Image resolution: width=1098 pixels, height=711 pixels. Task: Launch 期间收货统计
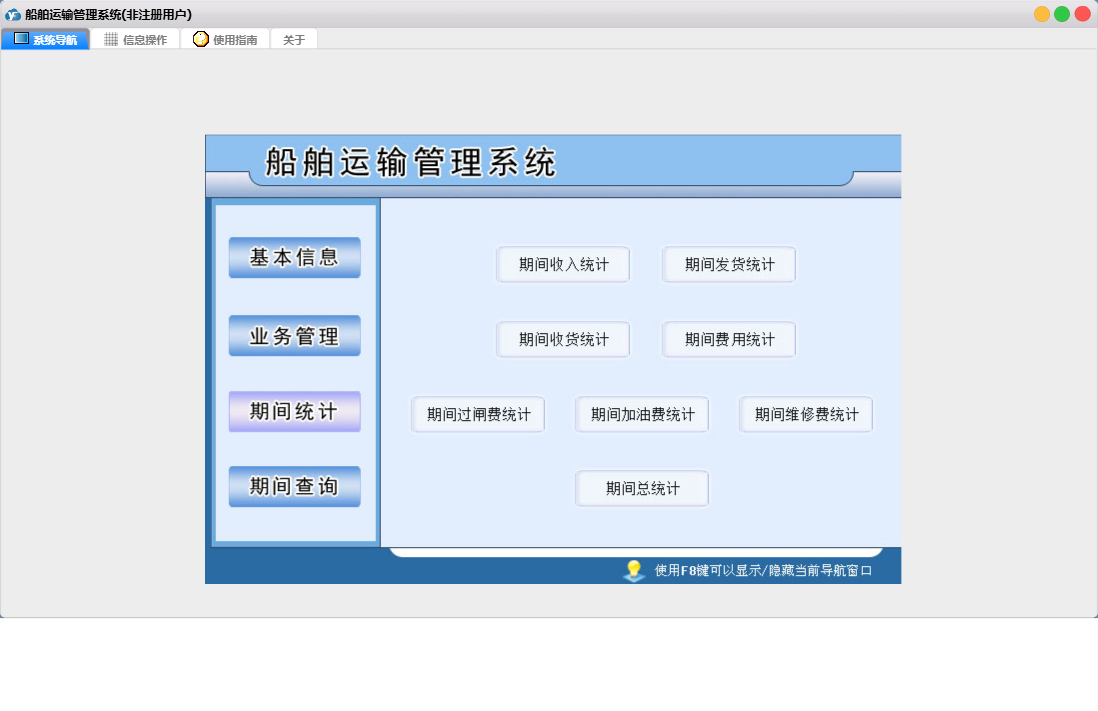pos(563,339)
